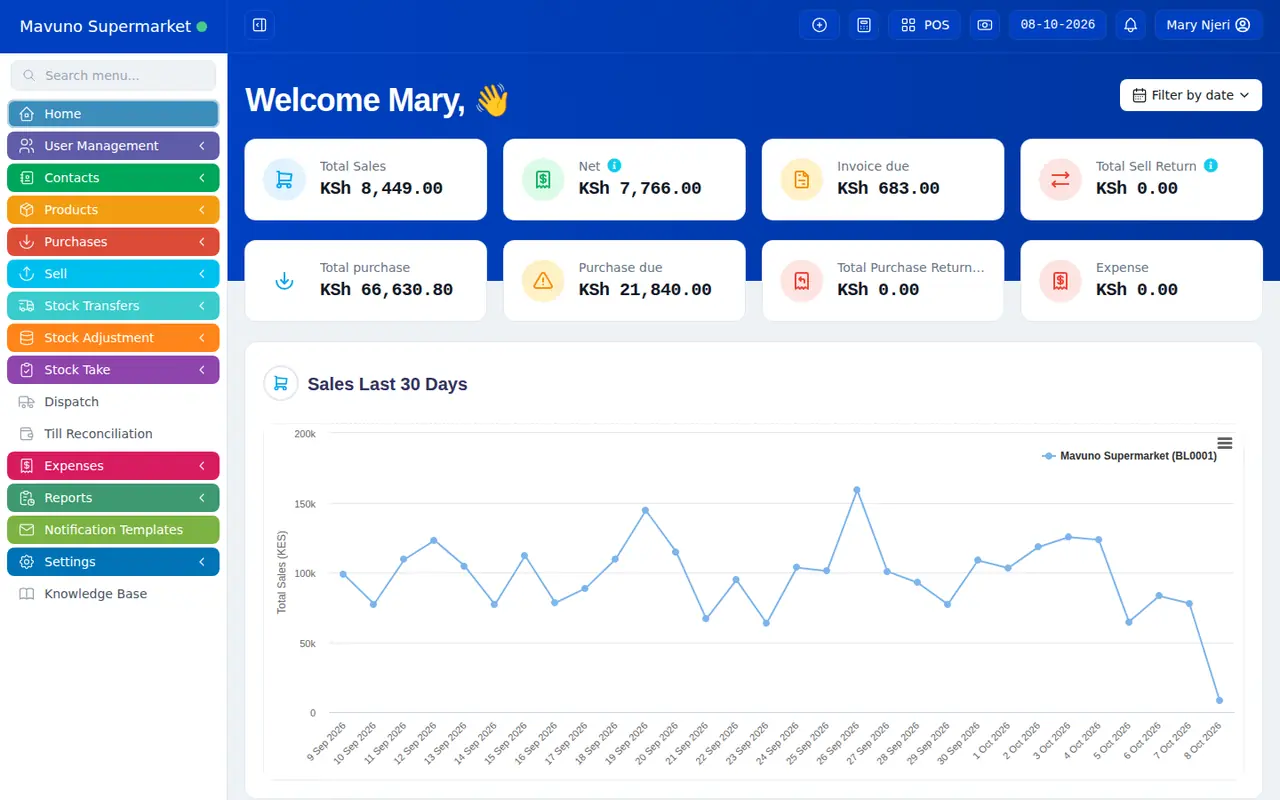Viewport: 1280px width, 800px height.
Task: Expand the User Management menu
Action: pos(113,146)
